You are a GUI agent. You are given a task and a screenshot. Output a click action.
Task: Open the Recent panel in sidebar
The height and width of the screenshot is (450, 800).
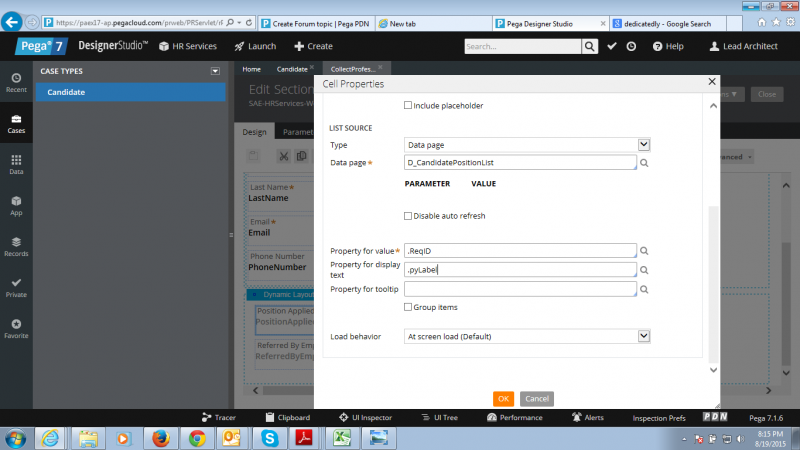point(16,82)
